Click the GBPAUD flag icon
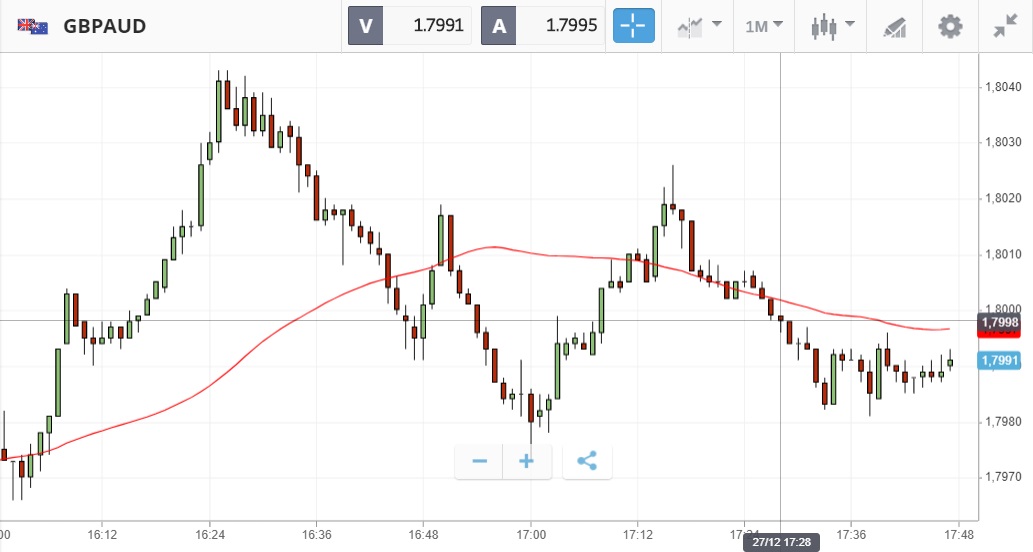Image resolution: width=1033 pixels, height=552 pixels. click(33, 26)
